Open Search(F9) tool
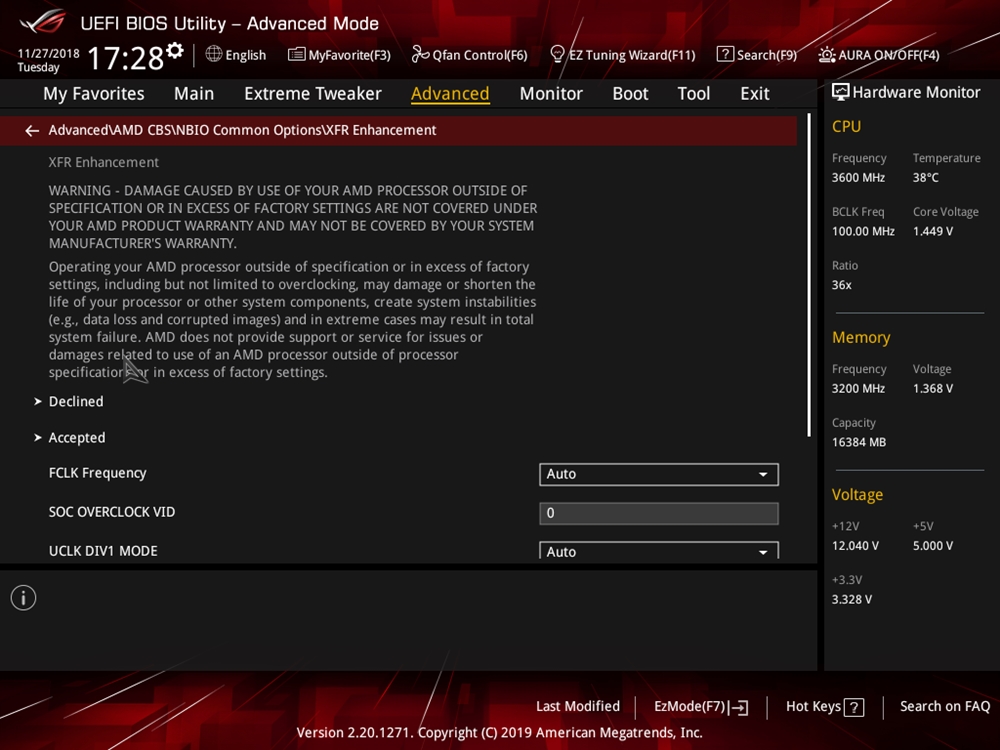 [756, 55]
